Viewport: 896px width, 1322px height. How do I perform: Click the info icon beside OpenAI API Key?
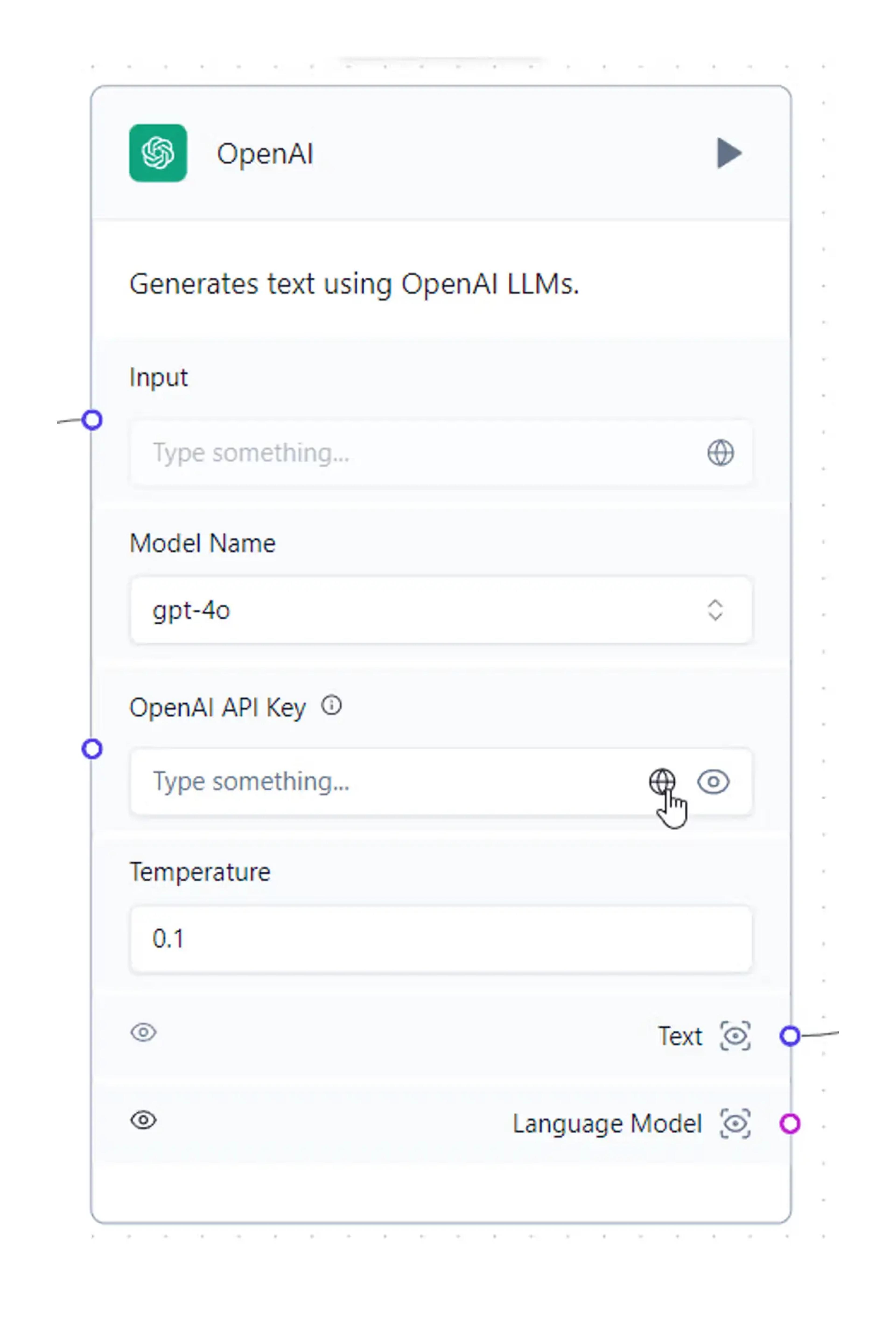(x=332, y=705)
